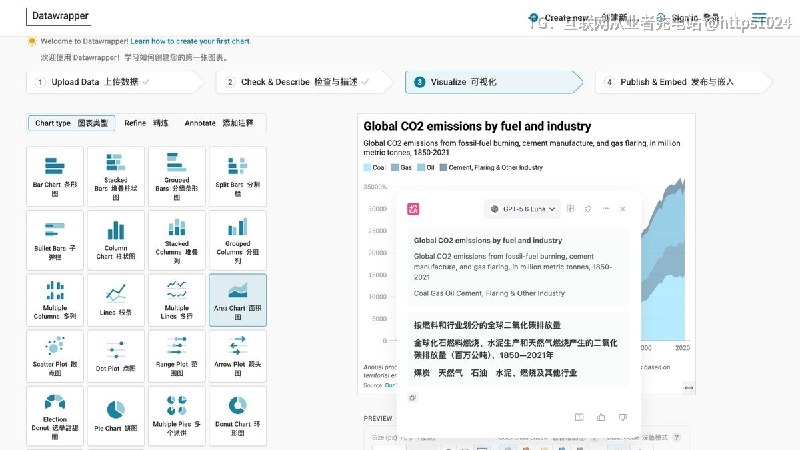This screenshot has height=450, width=800.
Task: Go to step 4 Publish & Embed
Action: (682, 82)
